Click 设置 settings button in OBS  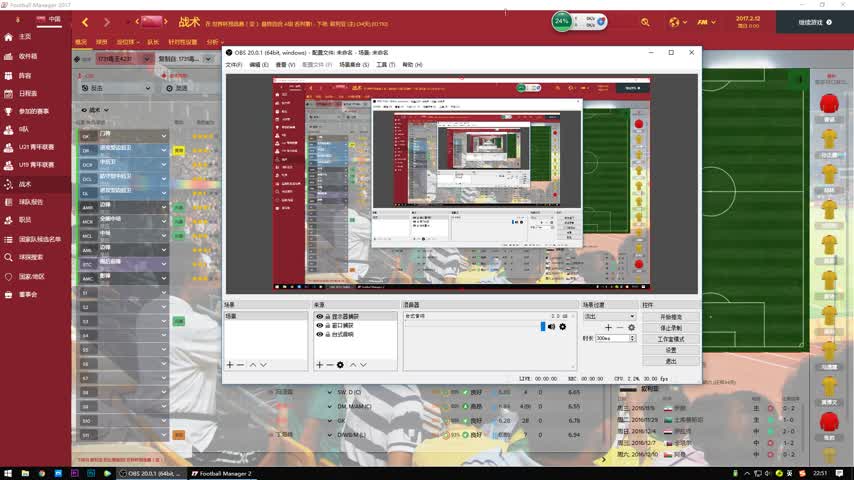(671, 350)
